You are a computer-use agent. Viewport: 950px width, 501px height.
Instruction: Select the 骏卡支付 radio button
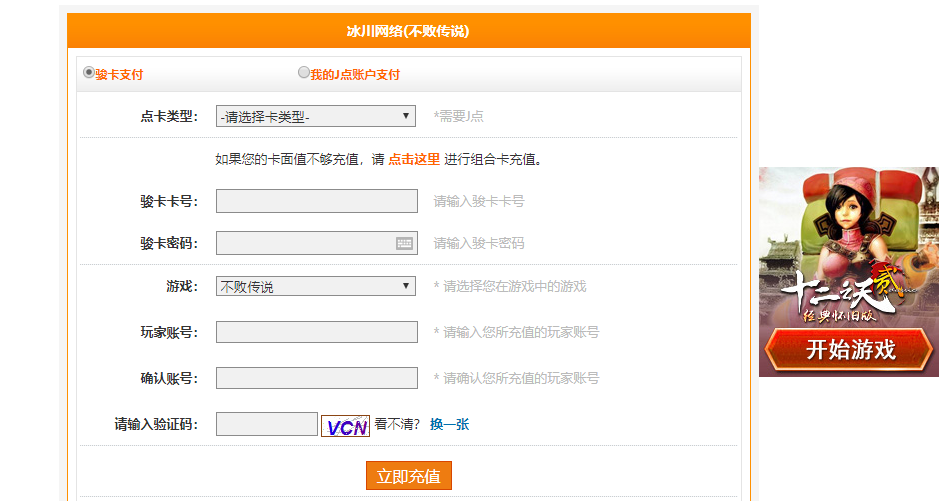88,72
